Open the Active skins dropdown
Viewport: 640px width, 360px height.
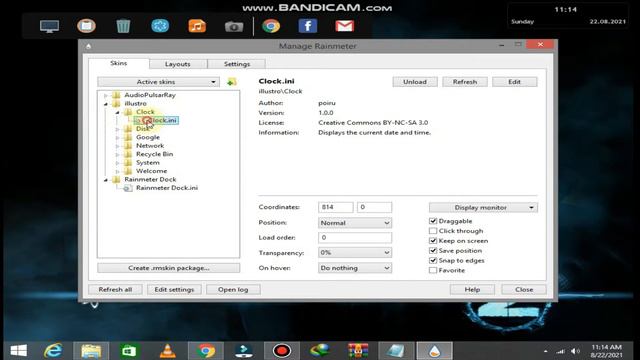pyautogui.click(x=158, y=82)
